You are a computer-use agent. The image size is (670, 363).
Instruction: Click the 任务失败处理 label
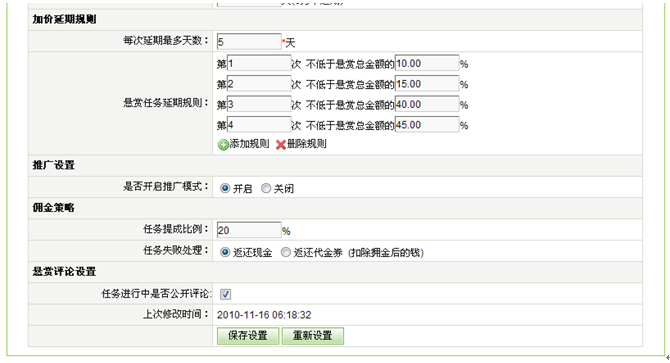[176, 250]
